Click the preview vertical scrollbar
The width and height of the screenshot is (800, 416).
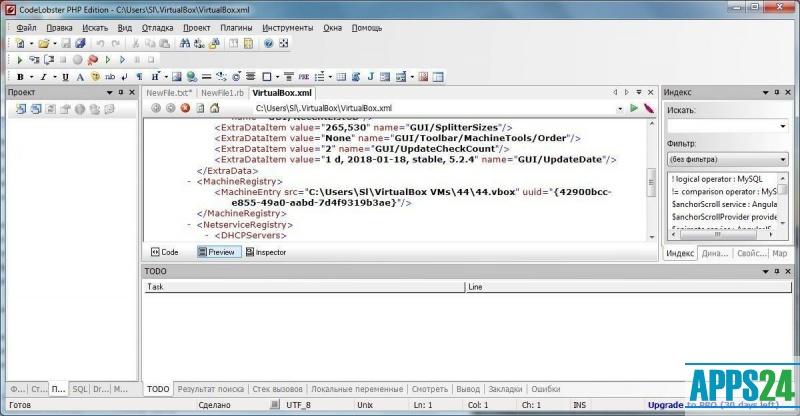tap(652, 180)
